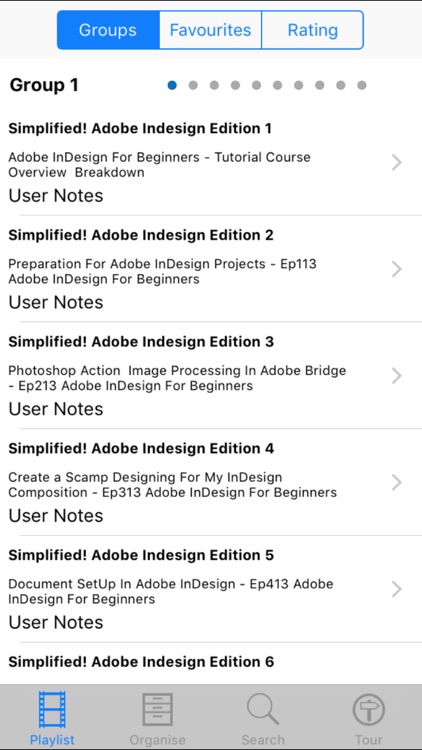Open Simplified! Adobe Indesign Edition 1 title
Viewport: 422px width, 750px height.
[140, 128]
